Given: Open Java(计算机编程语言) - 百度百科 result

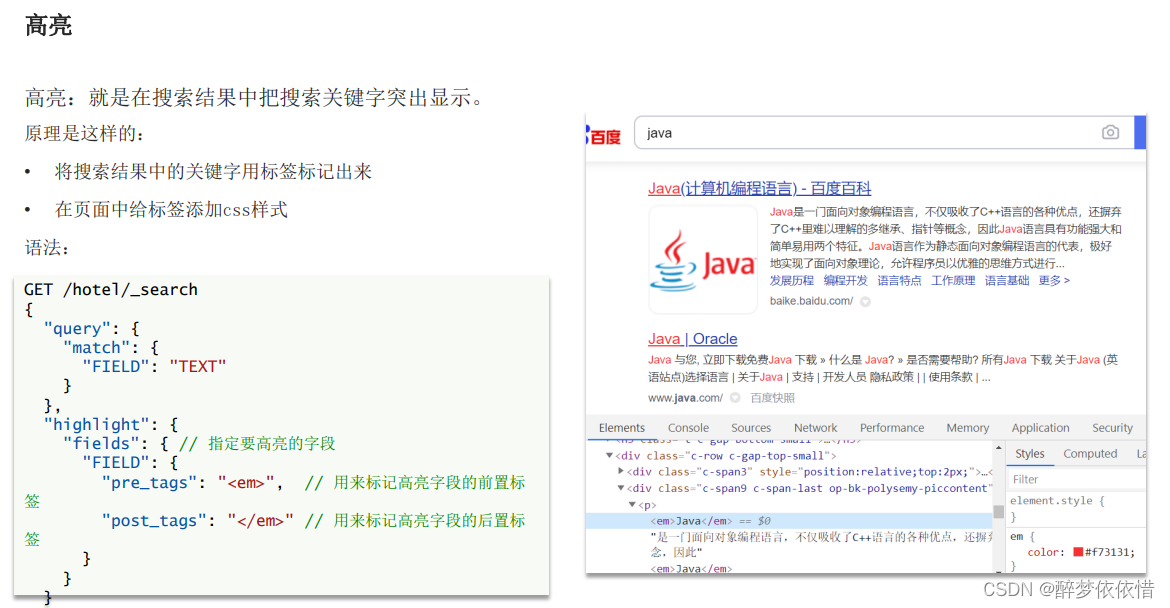Looking at the screenshot, I should coord(759,189).
